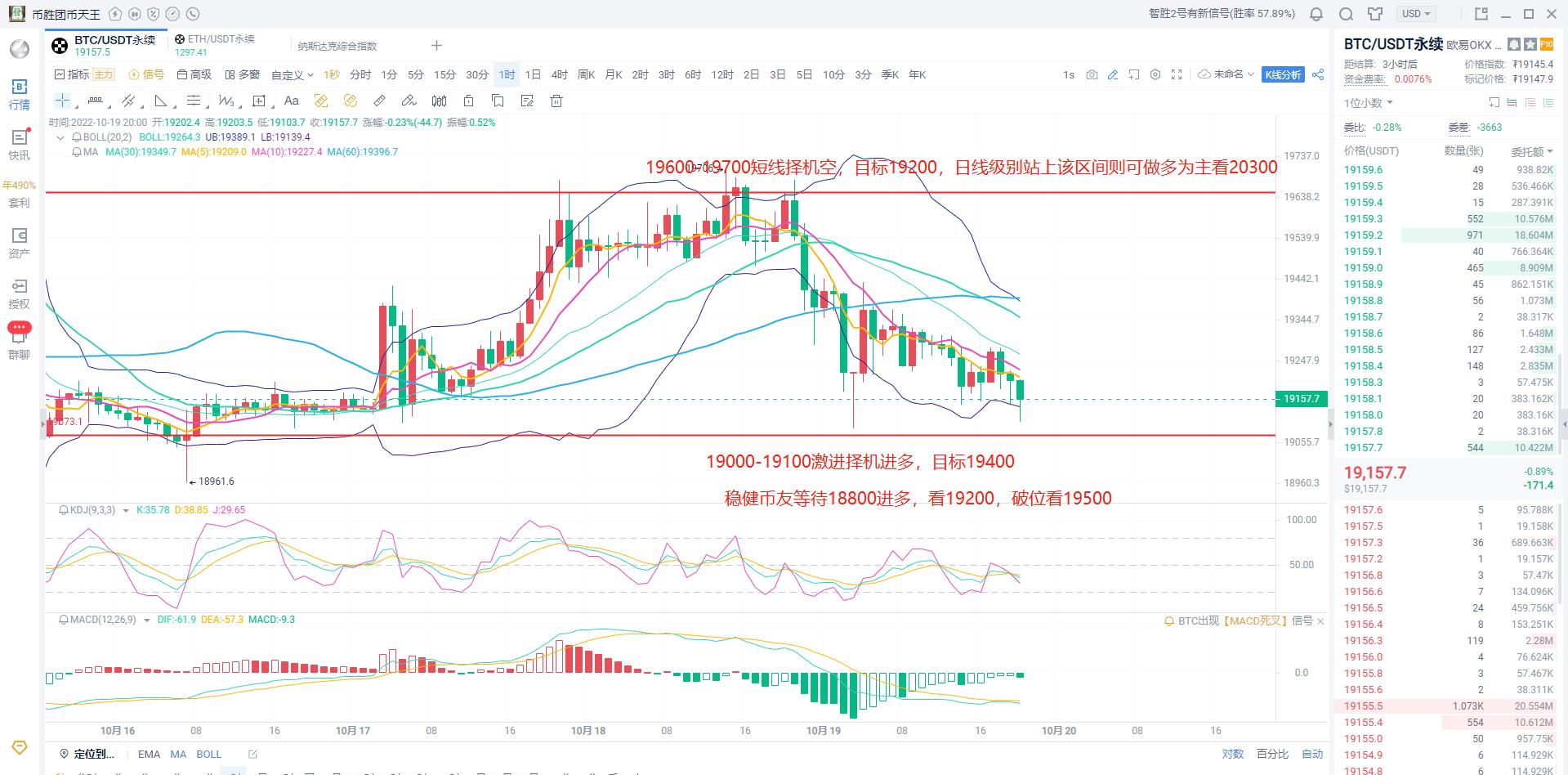
Task: Open the USD currency dropdown
Action: pos(1416,14)
